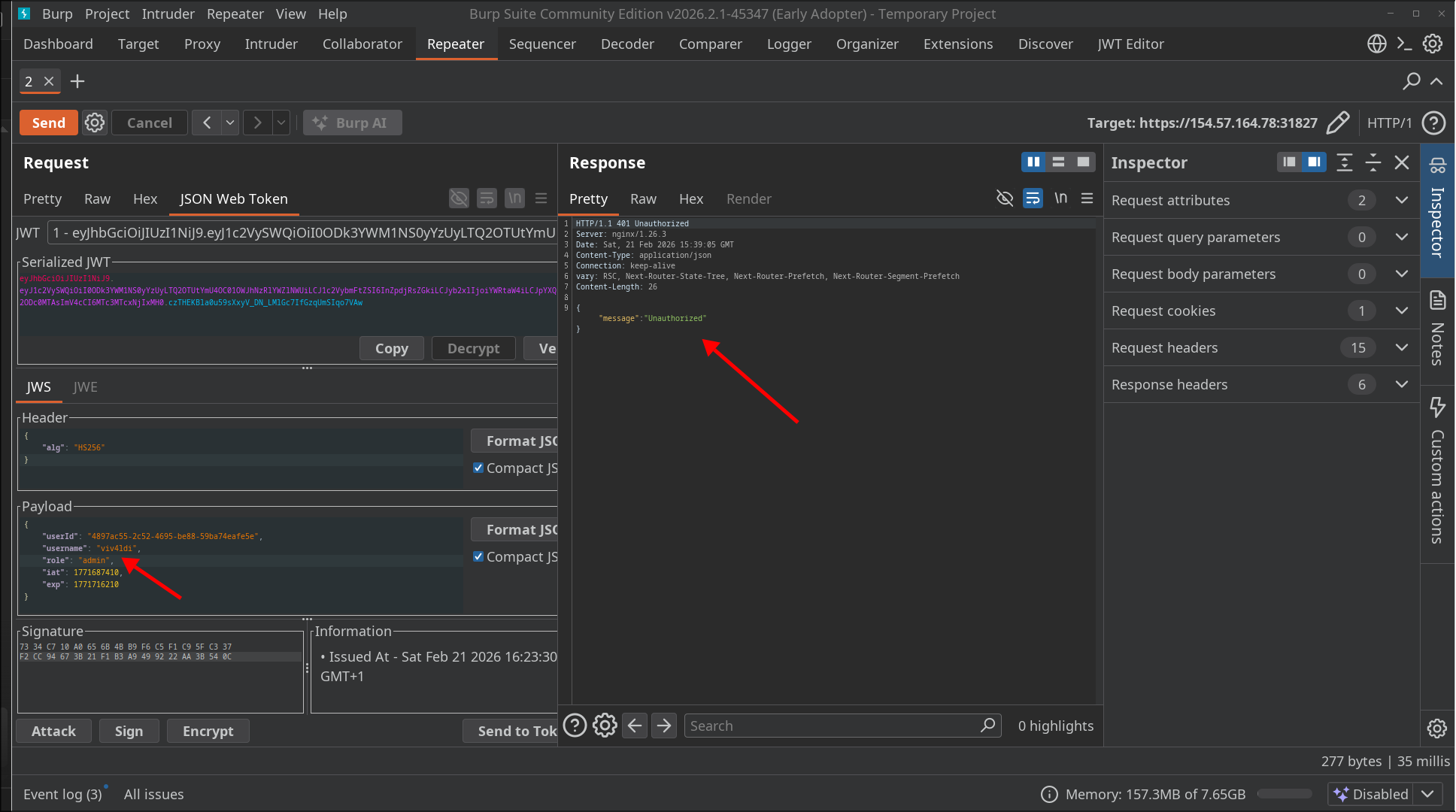This screenshot has width=1456, height=812.
Task: Expand all Inspector sections icon
Action: [1345, 162]
